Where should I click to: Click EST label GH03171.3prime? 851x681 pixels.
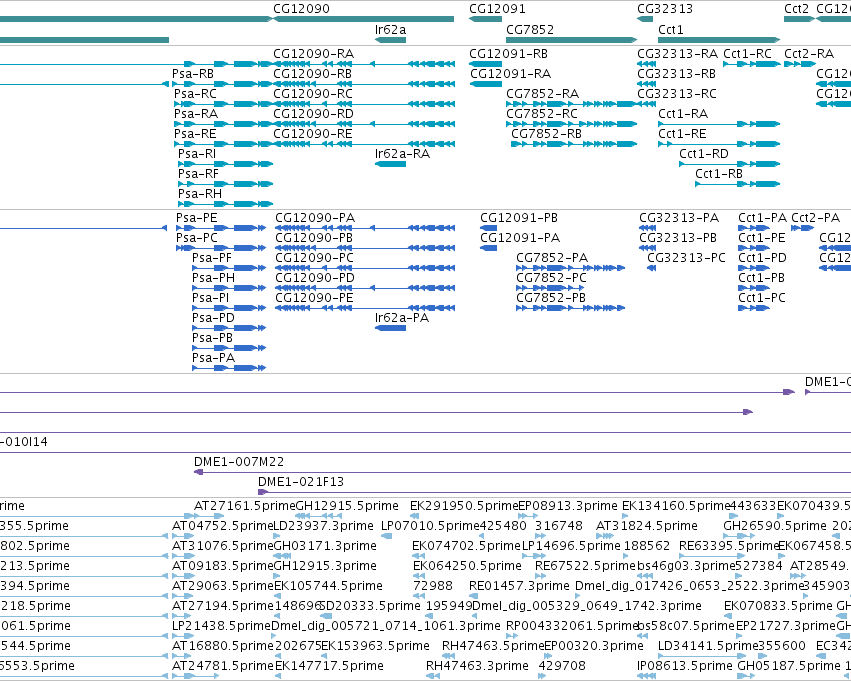(x=325, y=546)
